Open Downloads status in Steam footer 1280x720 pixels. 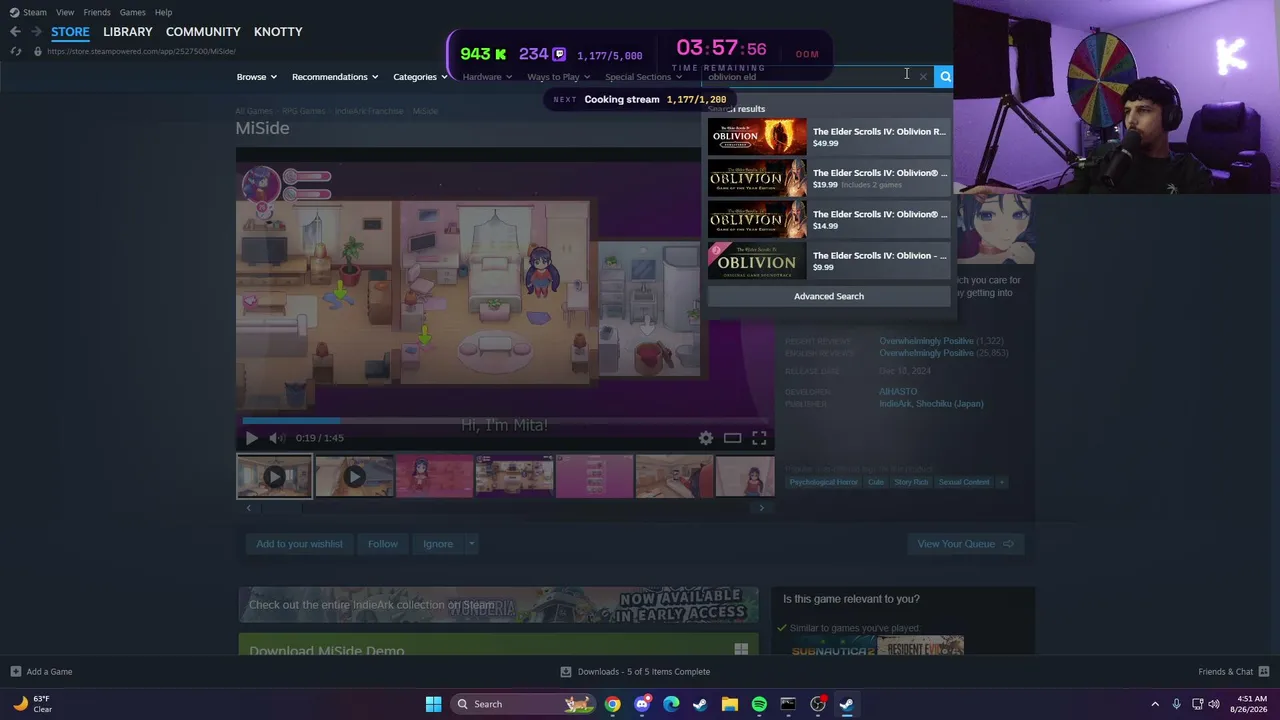click(x=636, y=672)
